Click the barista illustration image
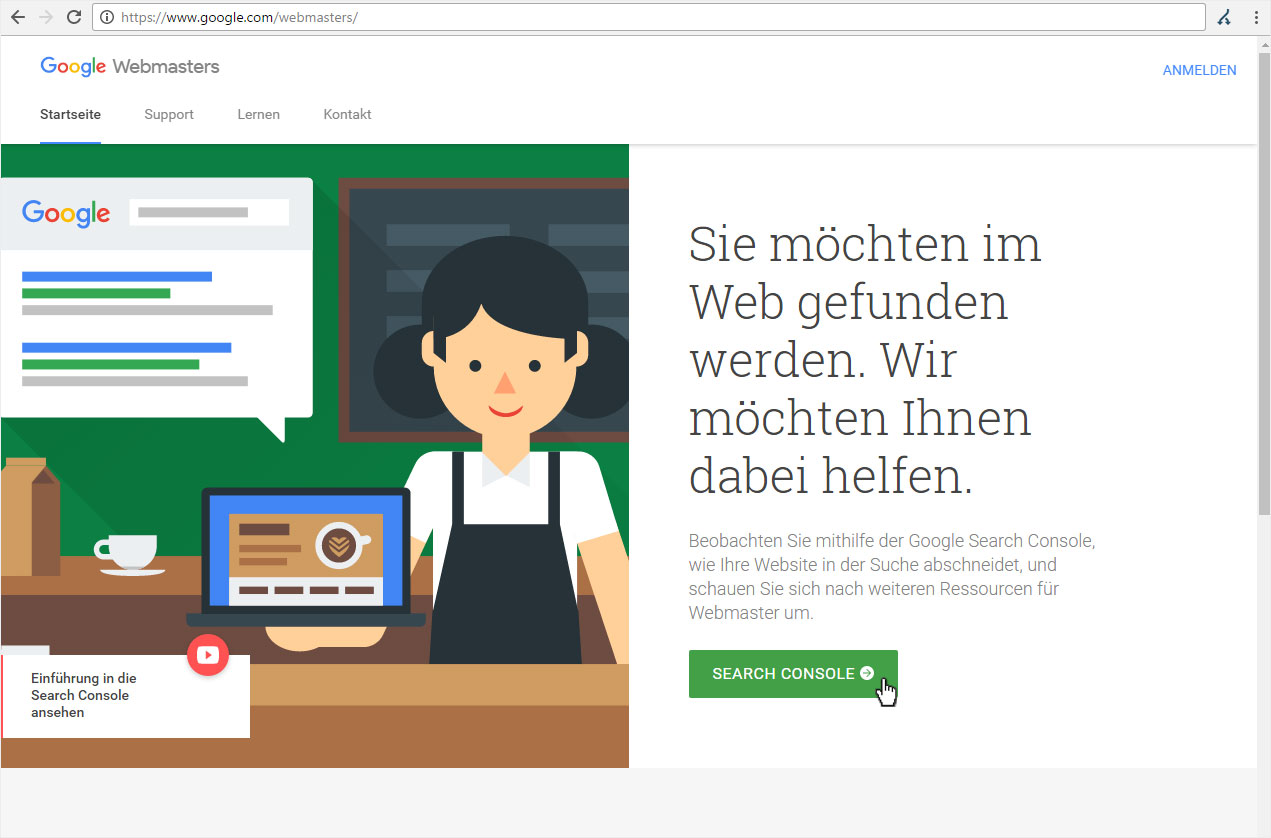 point(315,456)
